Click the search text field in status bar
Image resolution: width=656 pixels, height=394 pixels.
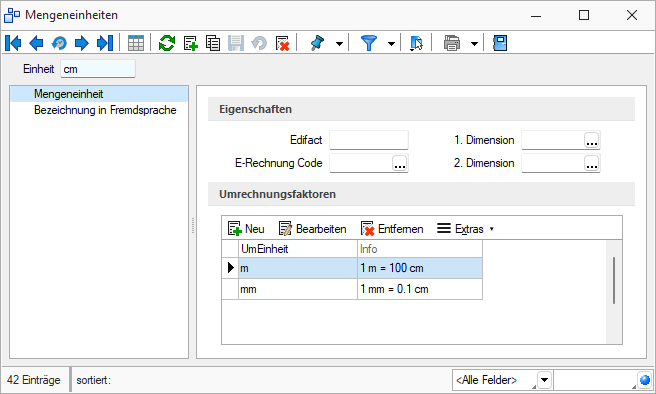pyautogui.click(x=595, y=380)
